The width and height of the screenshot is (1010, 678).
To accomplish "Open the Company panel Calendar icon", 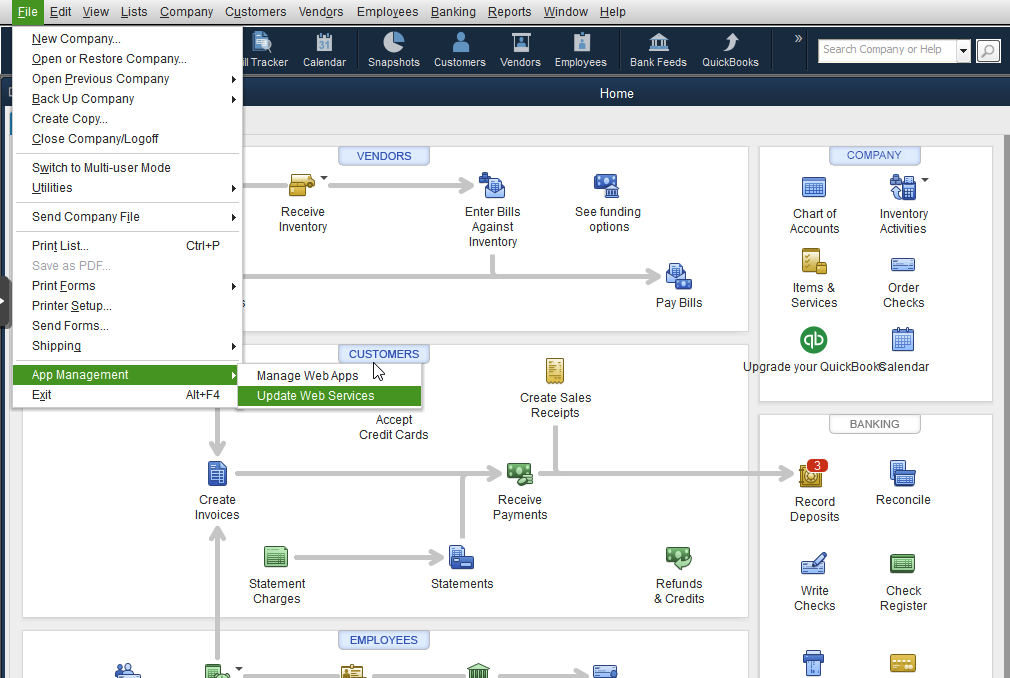I will (x=902, y=340).
